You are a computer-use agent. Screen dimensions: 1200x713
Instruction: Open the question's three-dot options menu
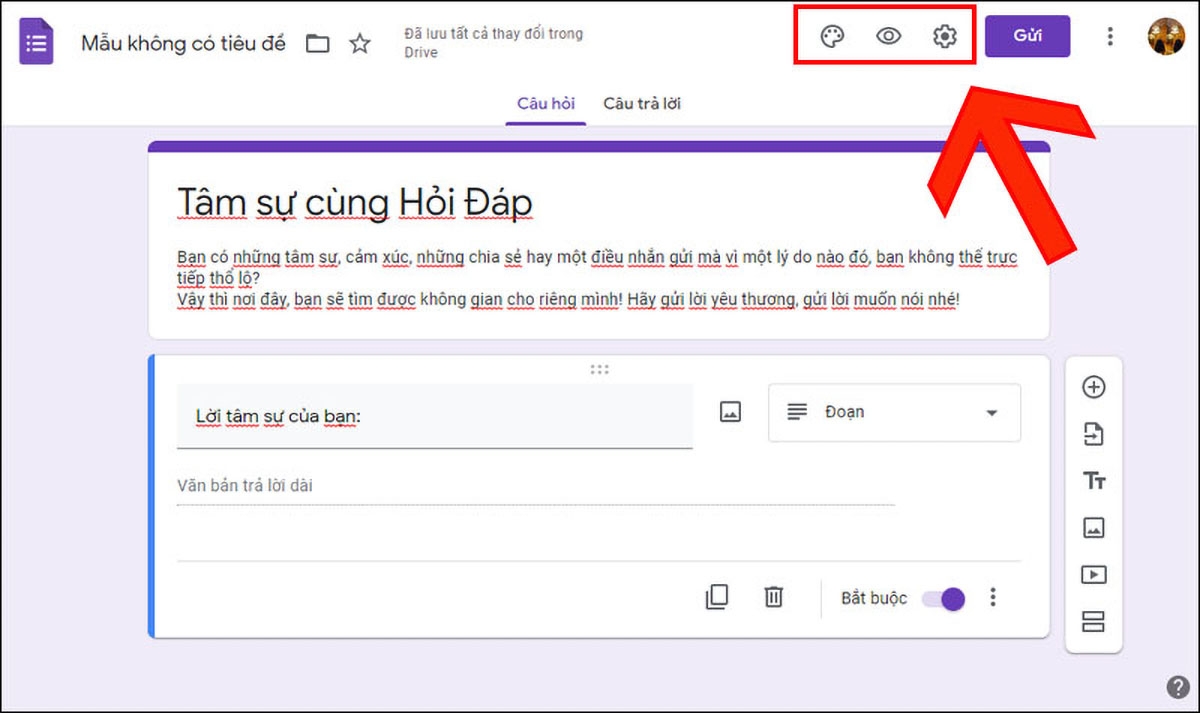click(x=993, y=597)
